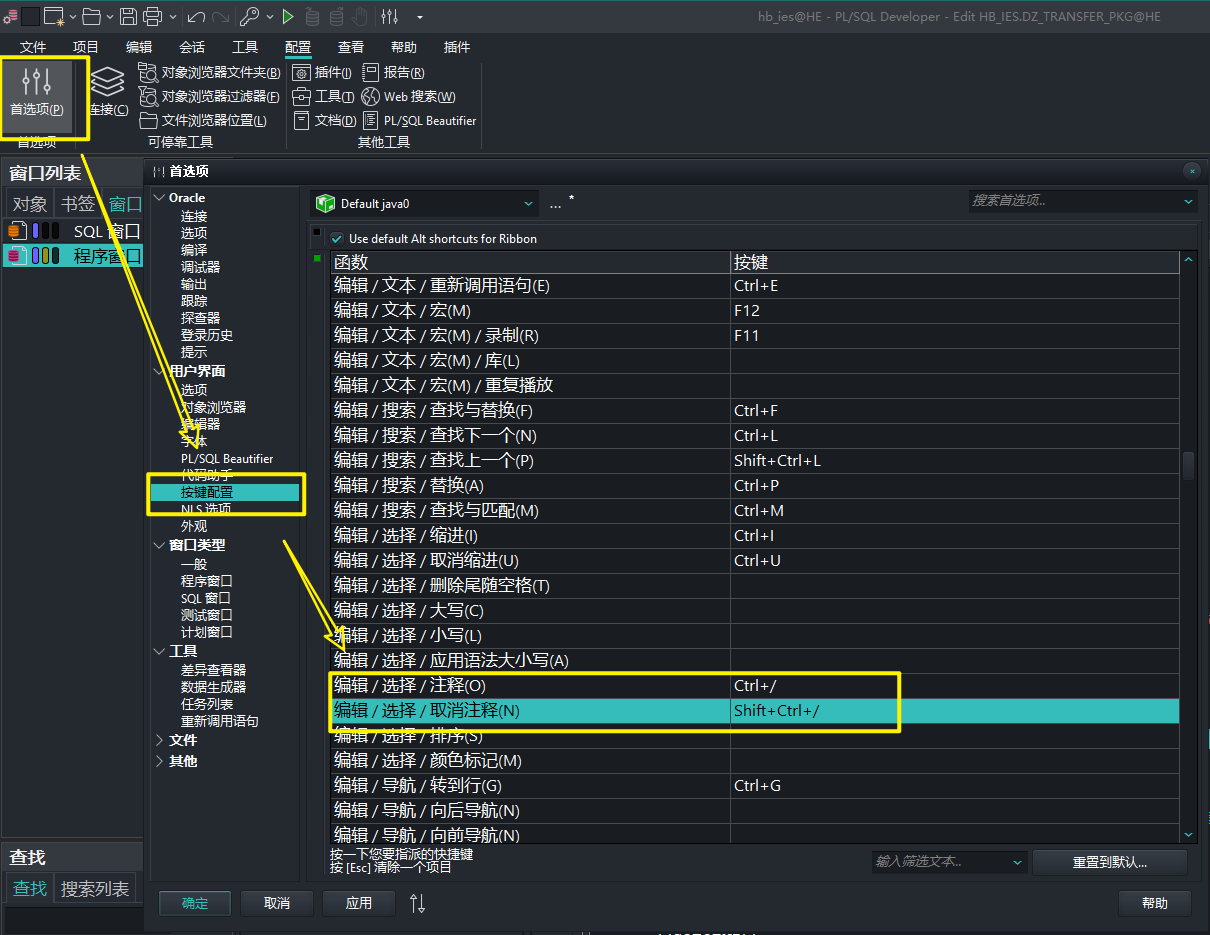
Task: Open the 会话 menu
Action: click(192, 47)
